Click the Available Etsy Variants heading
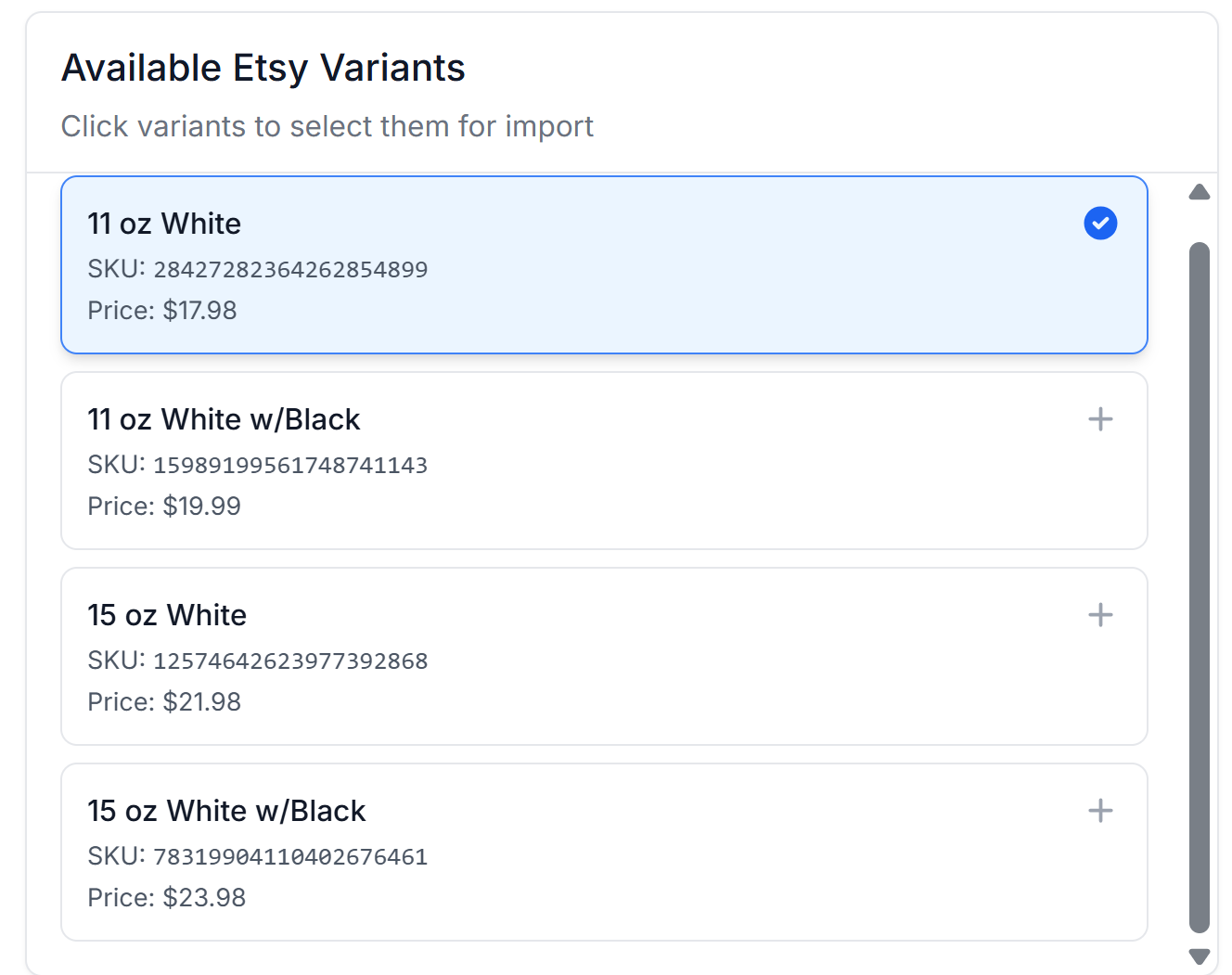This screenshot has height=975, width=1232. click(263, 69)
